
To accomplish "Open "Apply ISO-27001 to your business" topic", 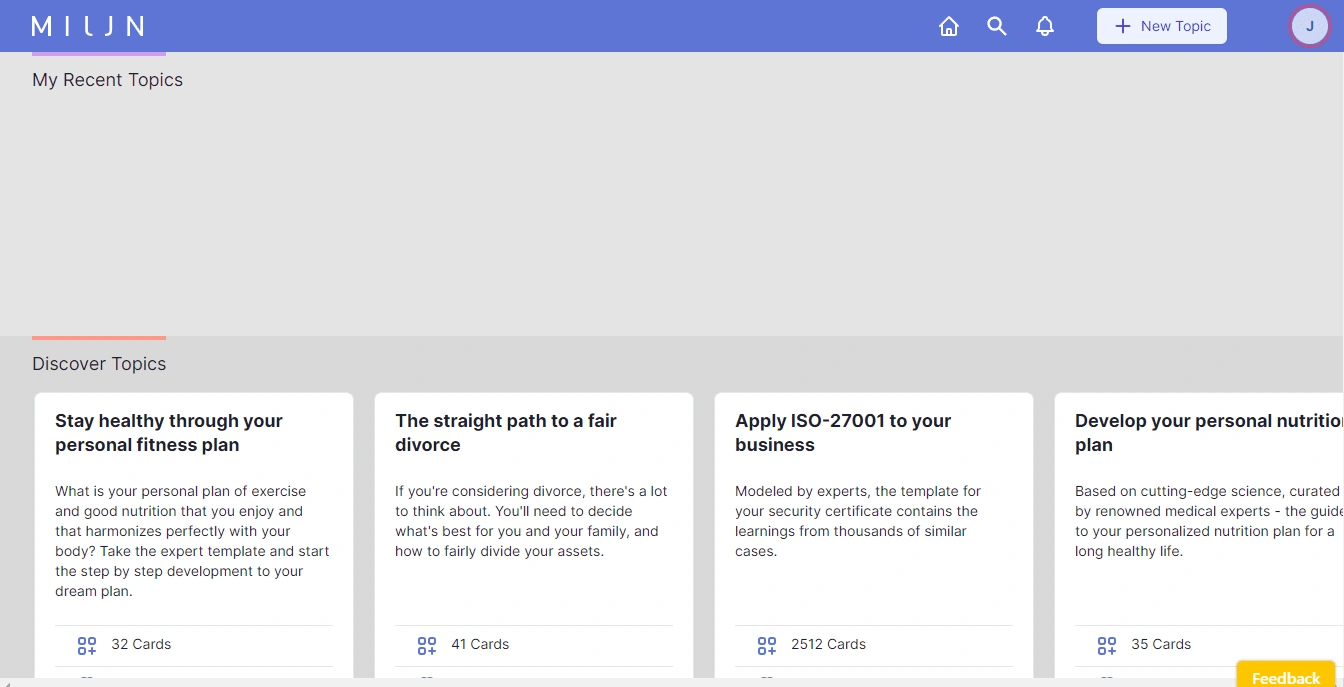I will click(843, 433).
